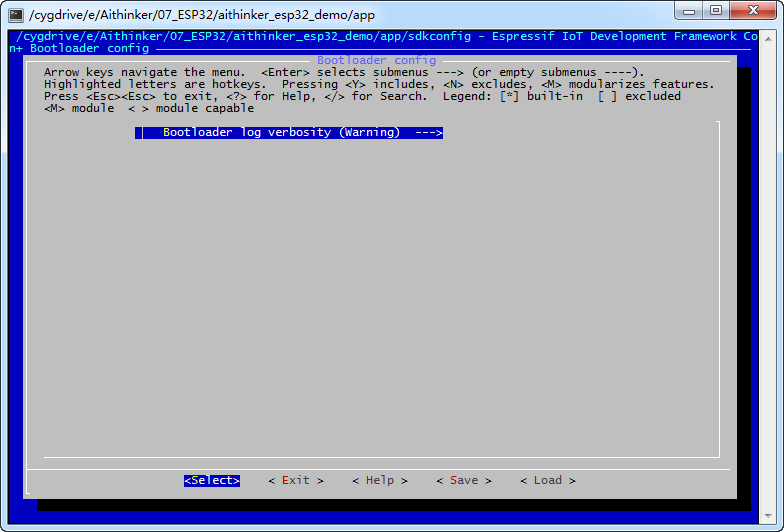Open the Help button

380,480
